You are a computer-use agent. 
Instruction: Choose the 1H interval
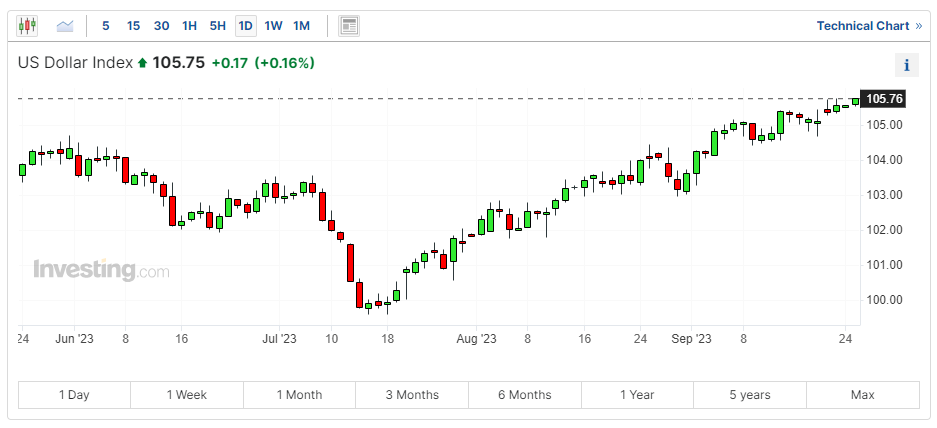(x=189, y=25)
